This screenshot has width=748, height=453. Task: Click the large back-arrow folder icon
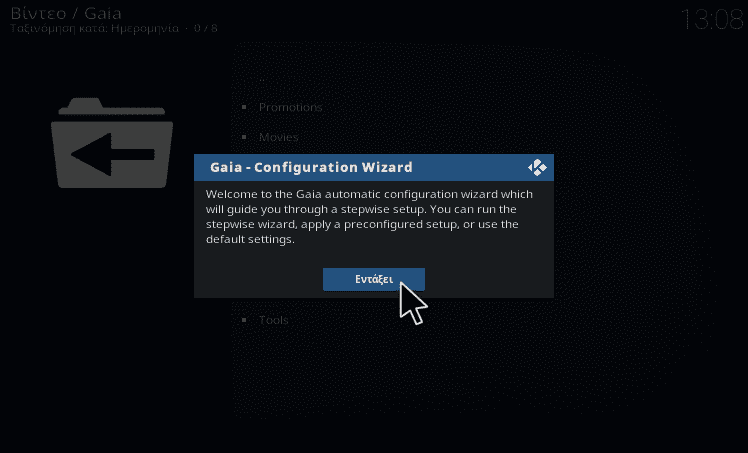click(x=112, y=143)
